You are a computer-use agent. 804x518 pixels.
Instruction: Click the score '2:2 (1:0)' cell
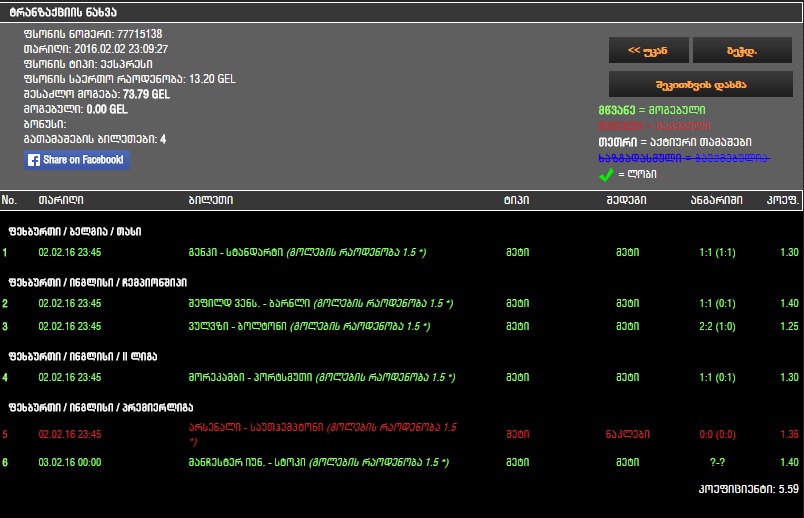717,326
